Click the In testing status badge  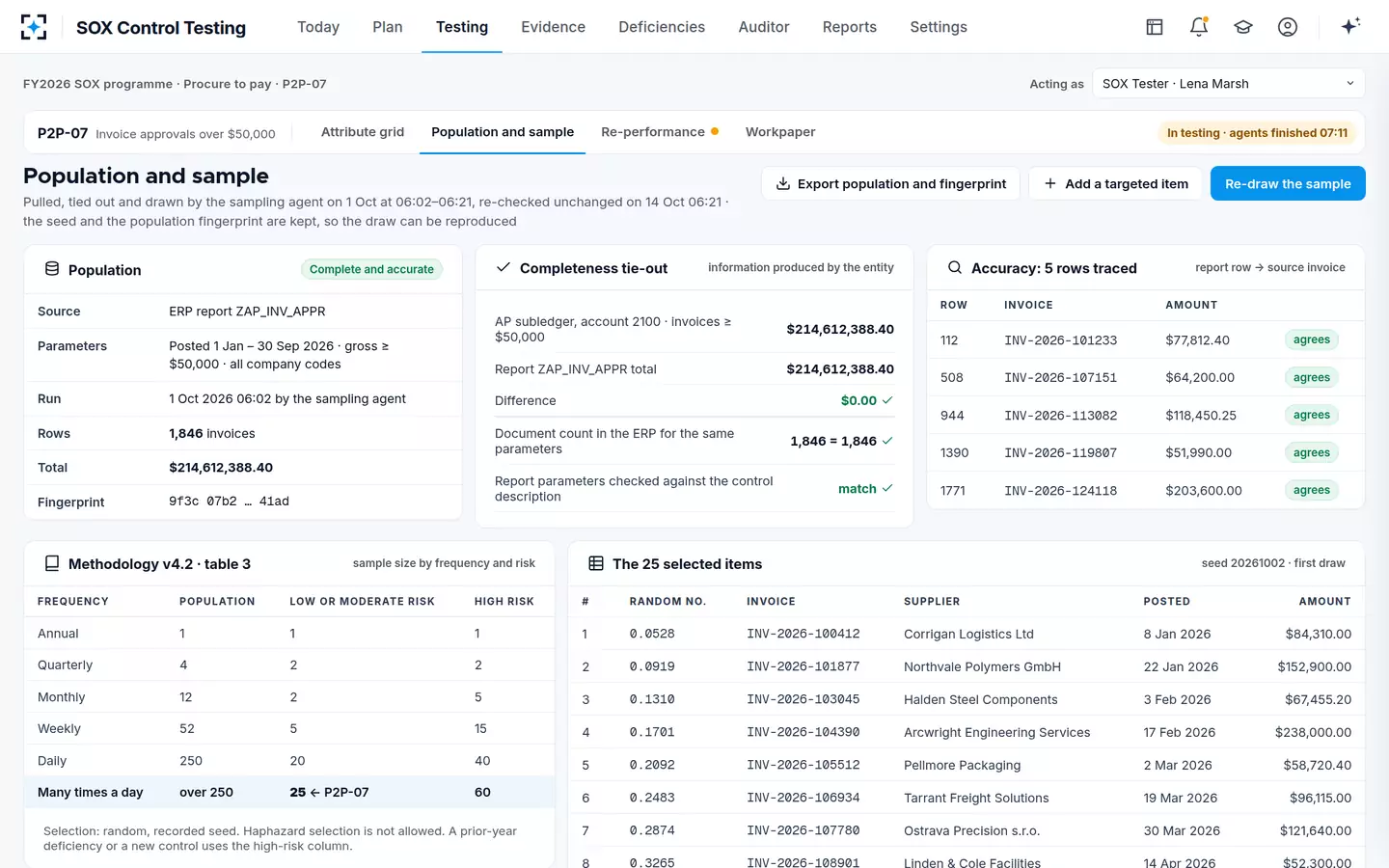point(1257,133)
